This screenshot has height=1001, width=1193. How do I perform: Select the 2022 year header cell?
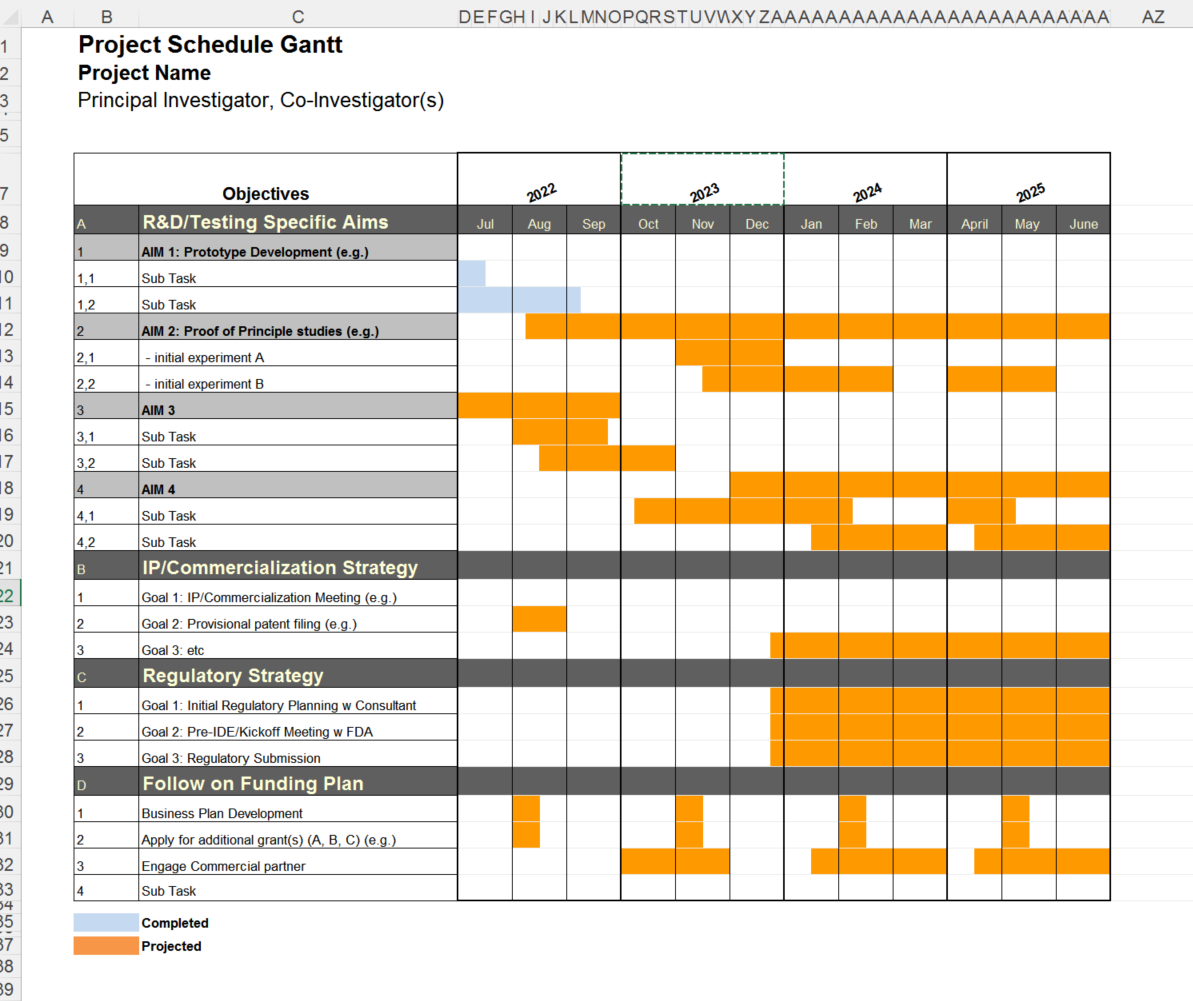point(539,188)
